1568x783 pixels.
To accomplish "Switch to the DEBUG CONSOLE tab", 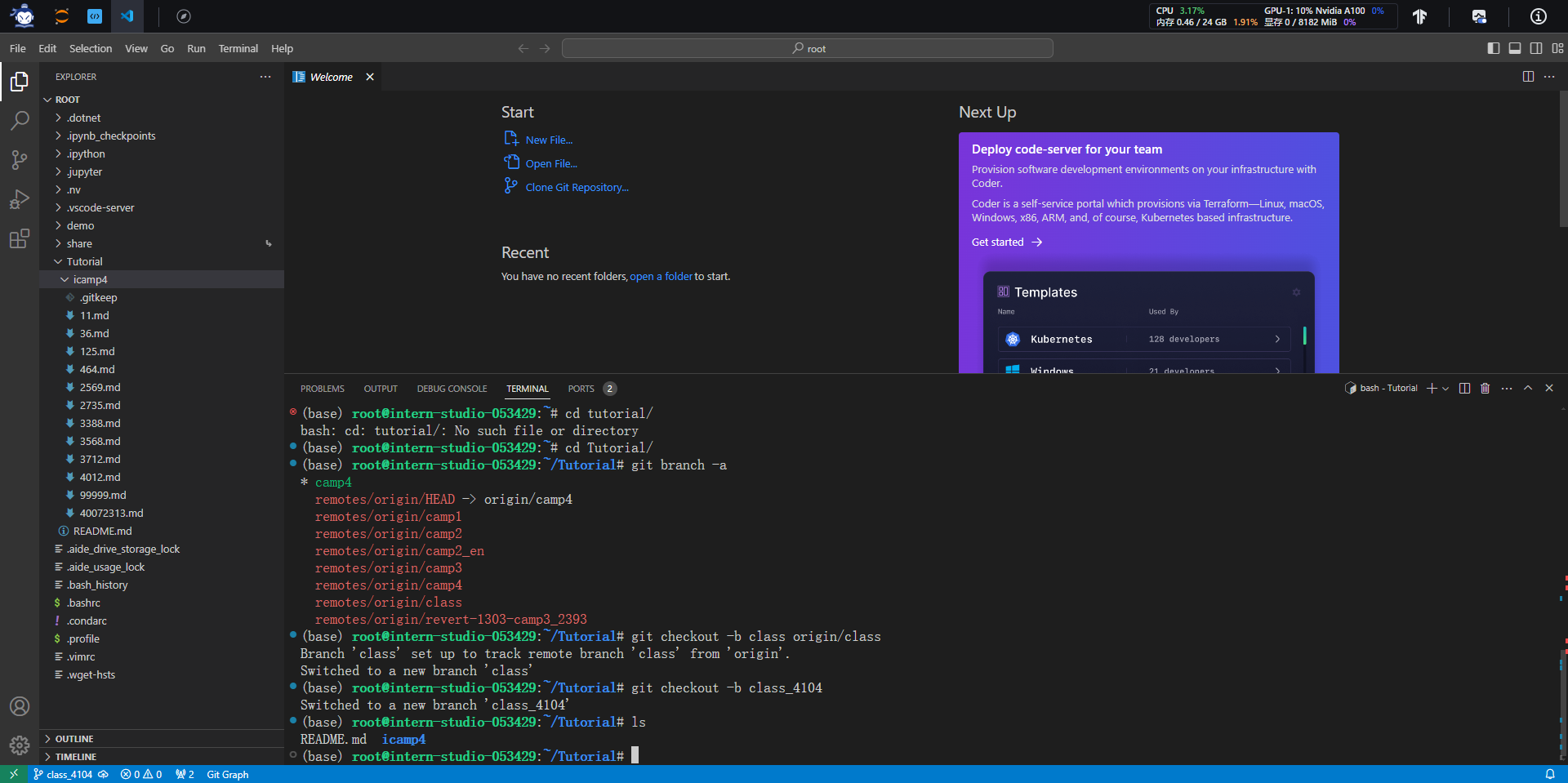I will (452, 389).
